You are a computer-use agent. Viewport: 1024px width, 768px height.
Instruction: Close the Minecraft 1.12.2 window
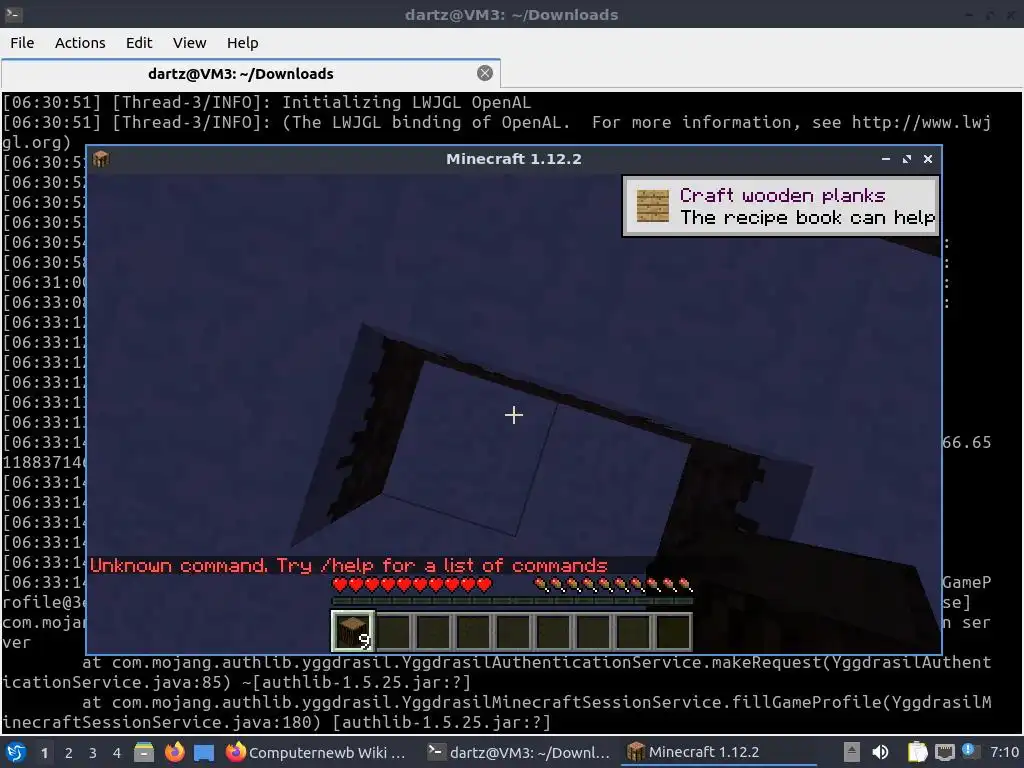pyautogui.click(x=927, y=159)
